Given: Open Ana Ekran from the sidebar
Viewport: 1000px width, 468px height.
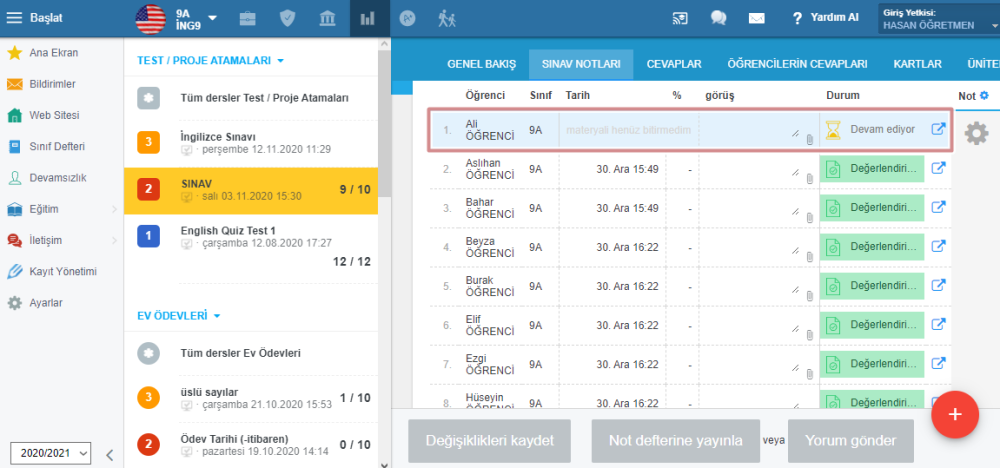Looking at the screenshot, I should pos(54,53).
